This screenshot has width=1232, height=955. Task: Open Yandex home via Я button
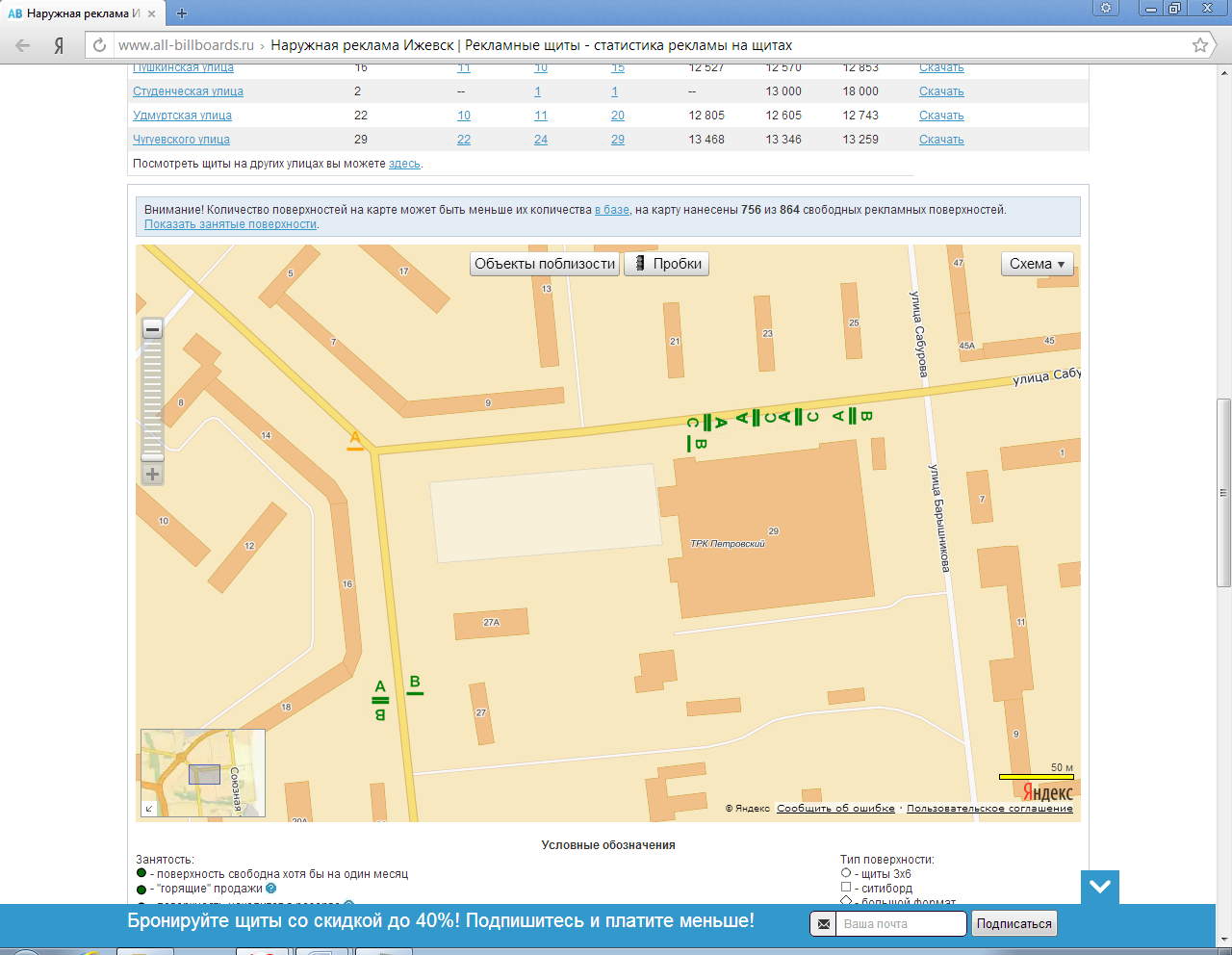[x=59, y=45]
